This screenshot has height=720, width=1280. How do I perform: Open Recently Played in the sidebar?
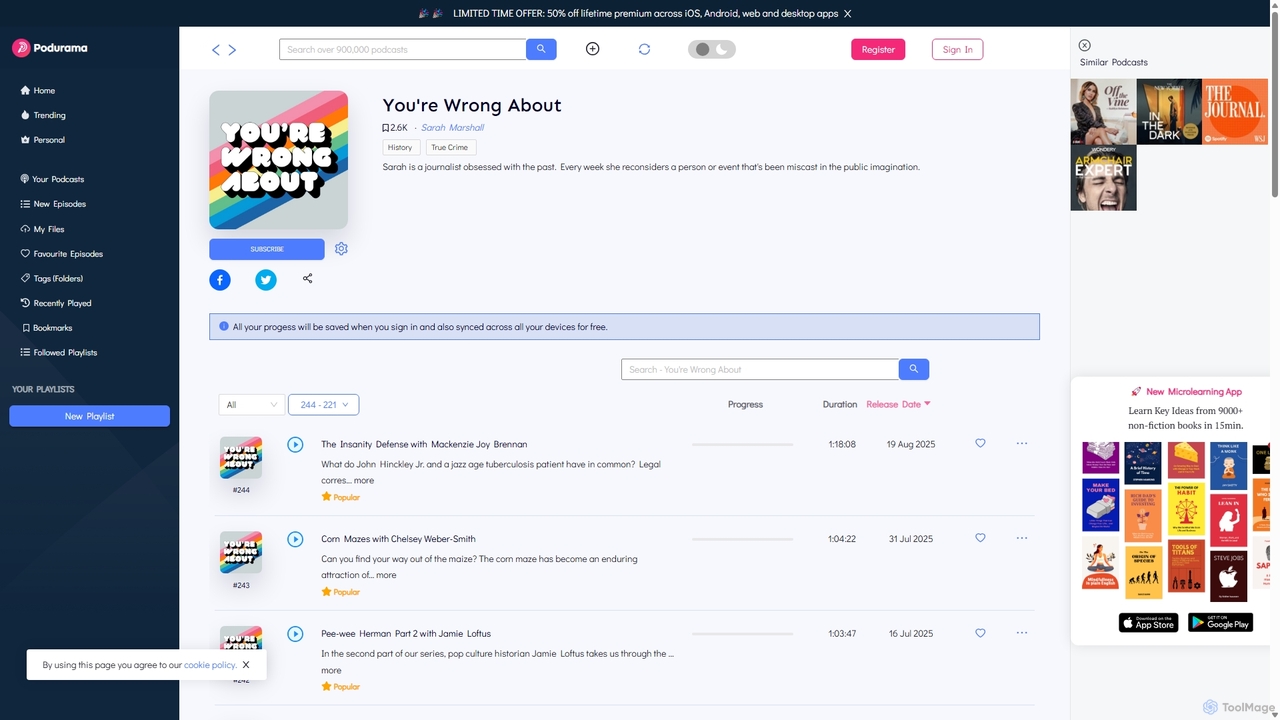[56, 303]
